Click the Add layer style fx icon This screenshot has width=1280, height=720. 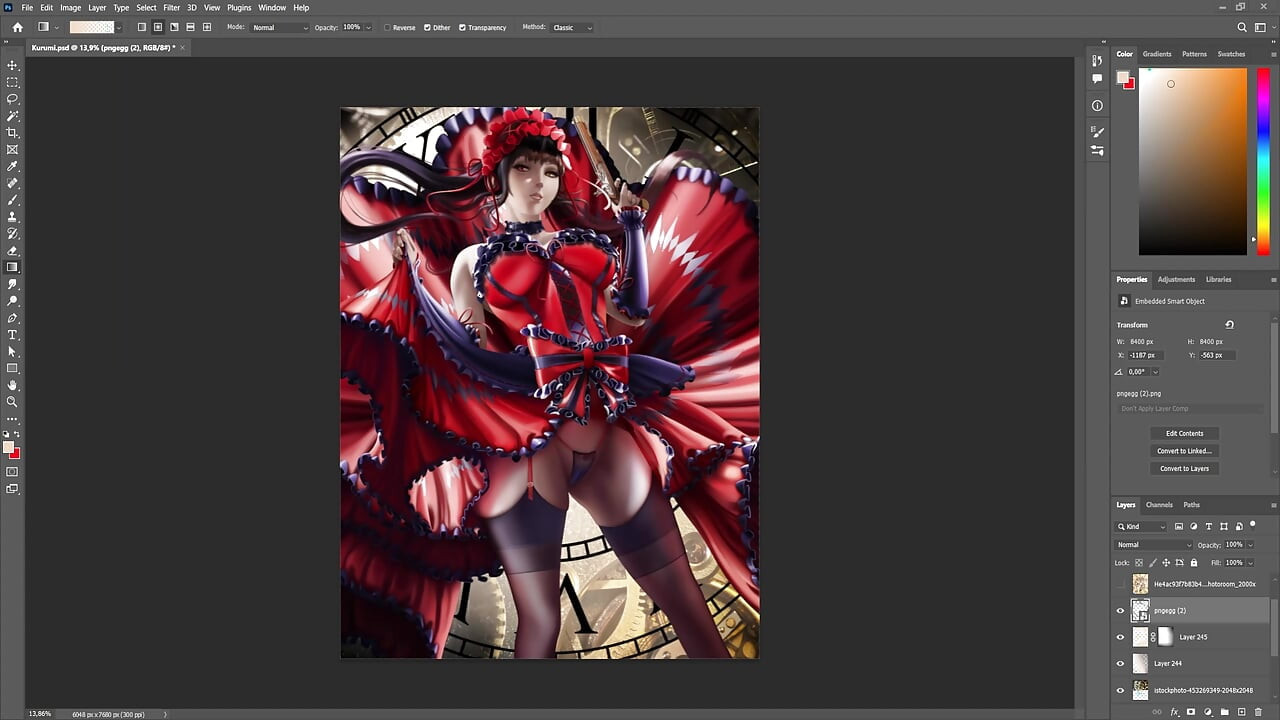pos(1175,712)
